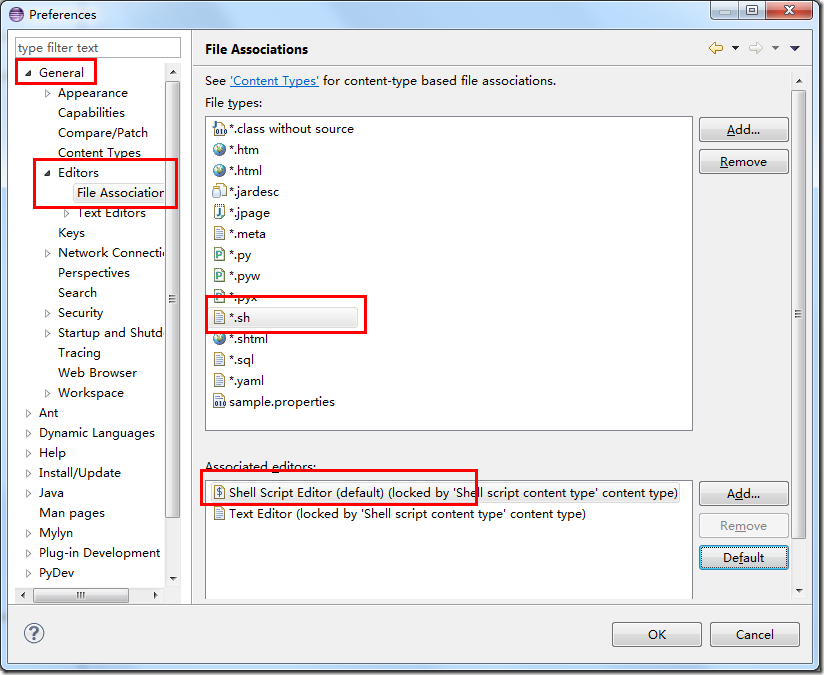Screen dimensions: 824x675
Task: Click the forward navigation arrow icon
Action: click(x=756, y=48)
